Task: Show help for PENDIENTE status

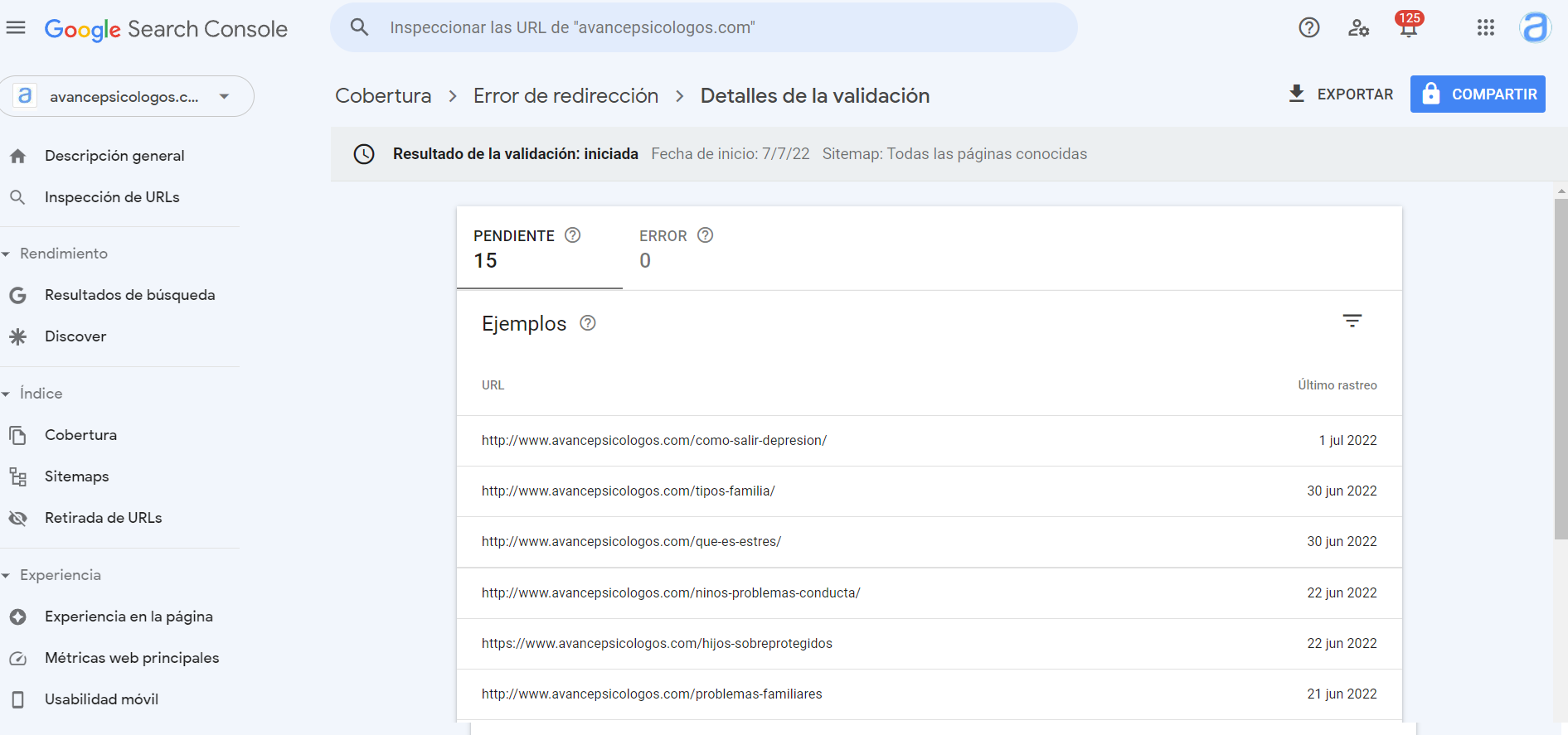Action: tap(572, 235)
